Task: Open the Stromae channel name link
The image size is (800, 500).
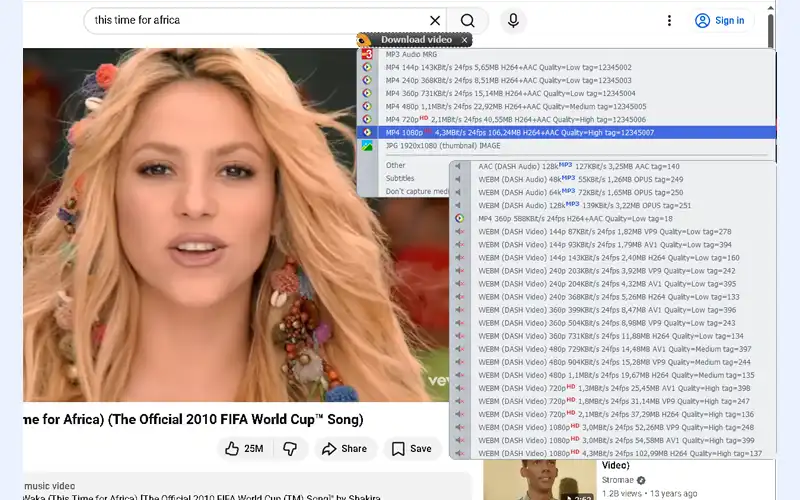Action: [x=617, y=480]
